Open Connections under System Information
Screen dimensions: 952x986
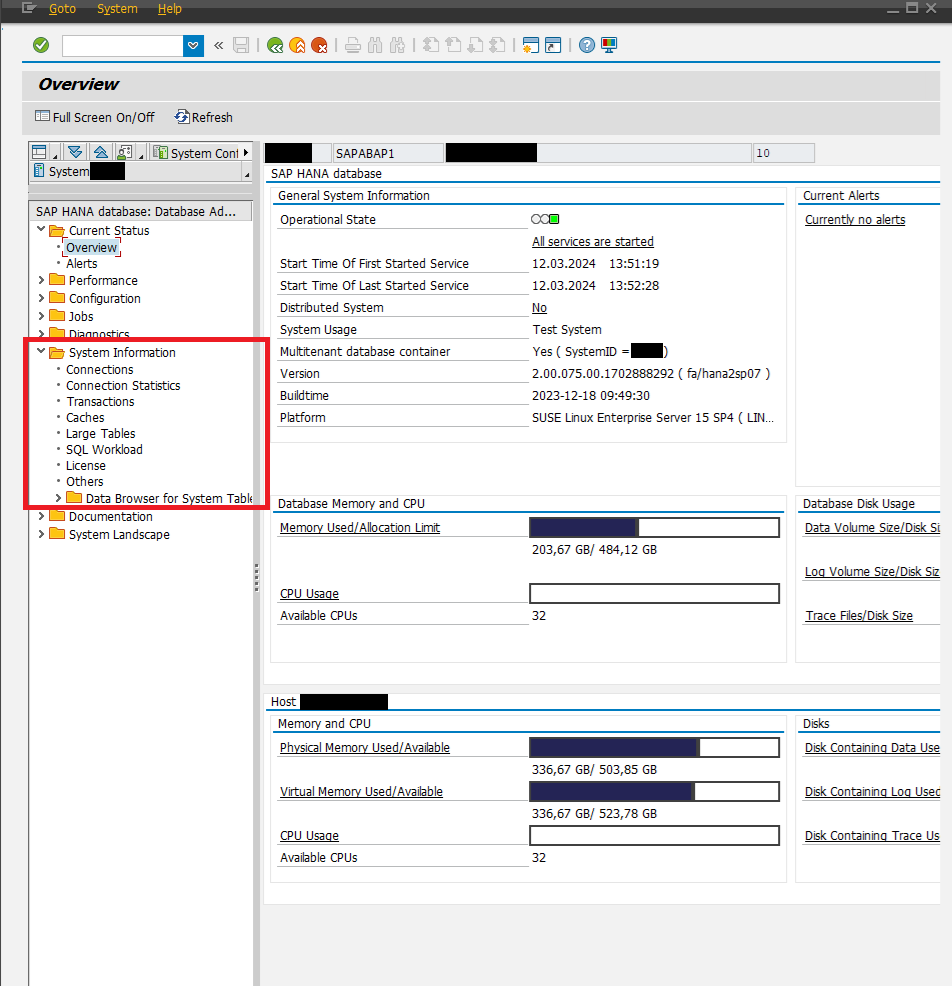[100, 370]
